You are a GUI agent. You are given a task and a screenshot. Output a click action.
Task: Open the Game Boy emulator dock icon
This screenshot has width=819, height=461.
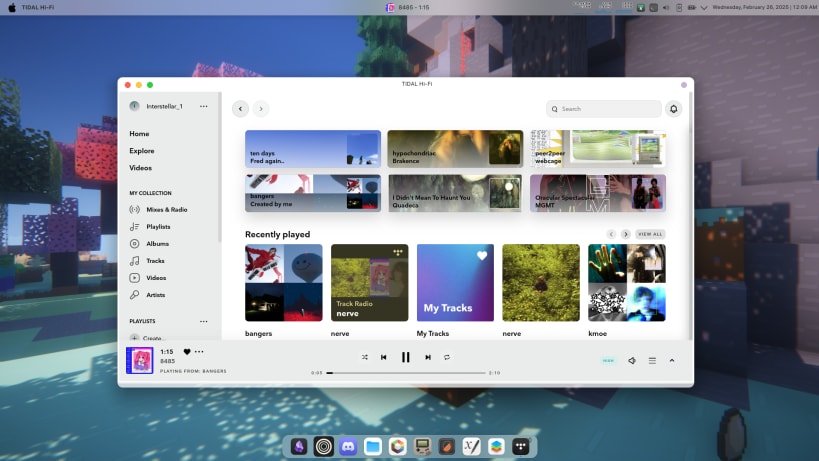(422, 446)
